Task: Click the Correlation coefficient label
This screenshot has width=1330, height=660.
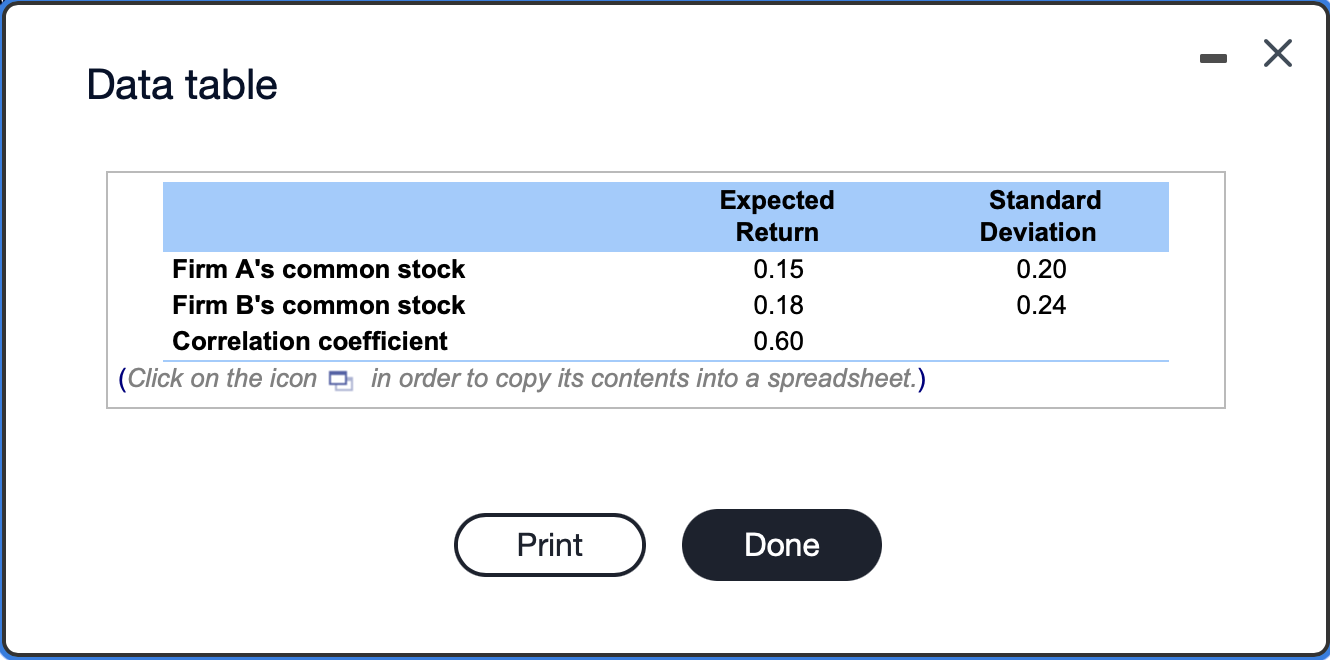Action: coord(309,341)
